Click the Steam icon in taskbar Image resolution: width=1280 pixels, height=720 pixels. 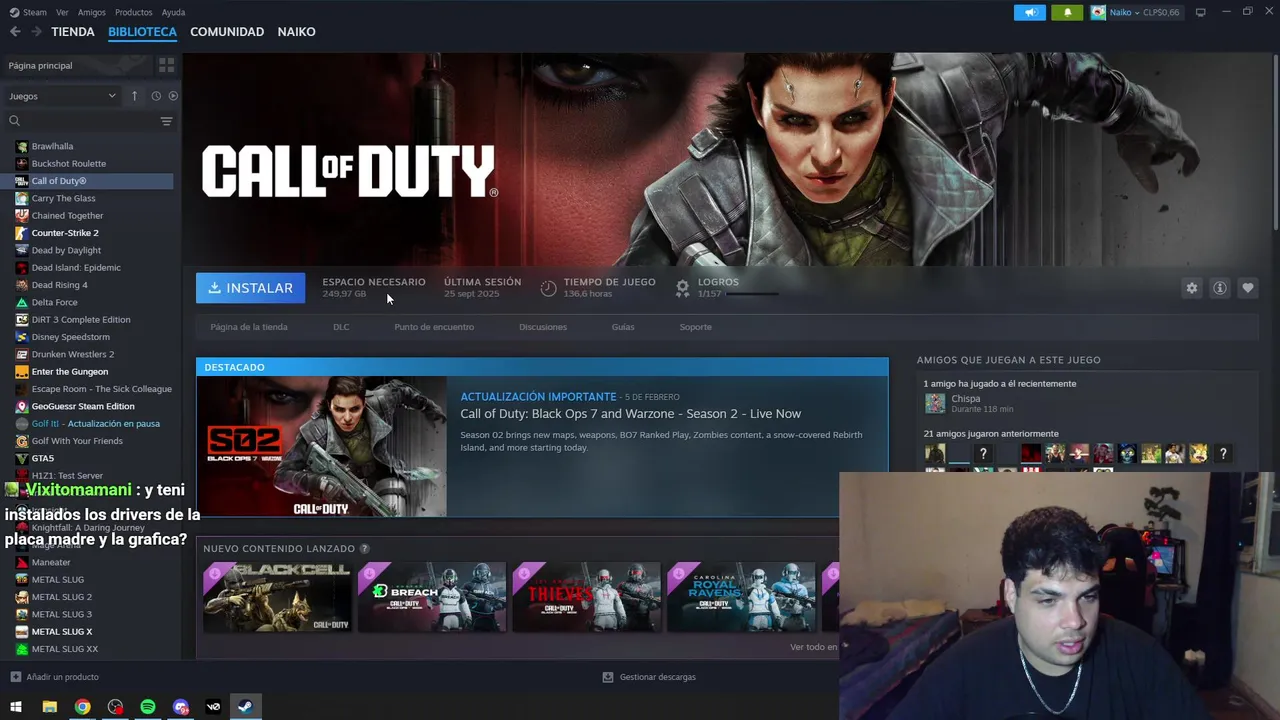coord(245,707)
